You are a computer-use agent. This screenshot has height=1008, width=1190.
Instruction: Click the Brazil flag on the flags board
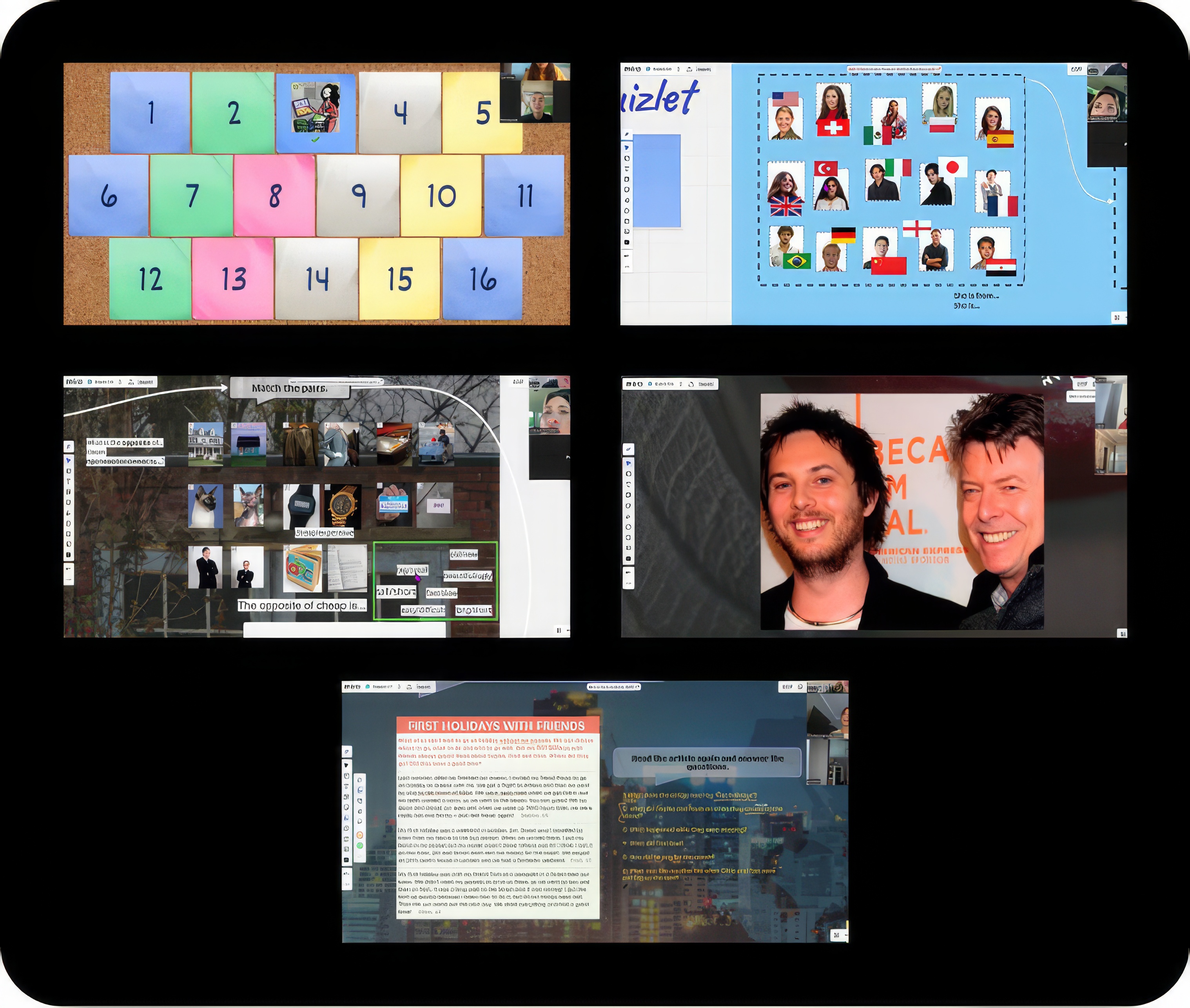tap(797, 261)
